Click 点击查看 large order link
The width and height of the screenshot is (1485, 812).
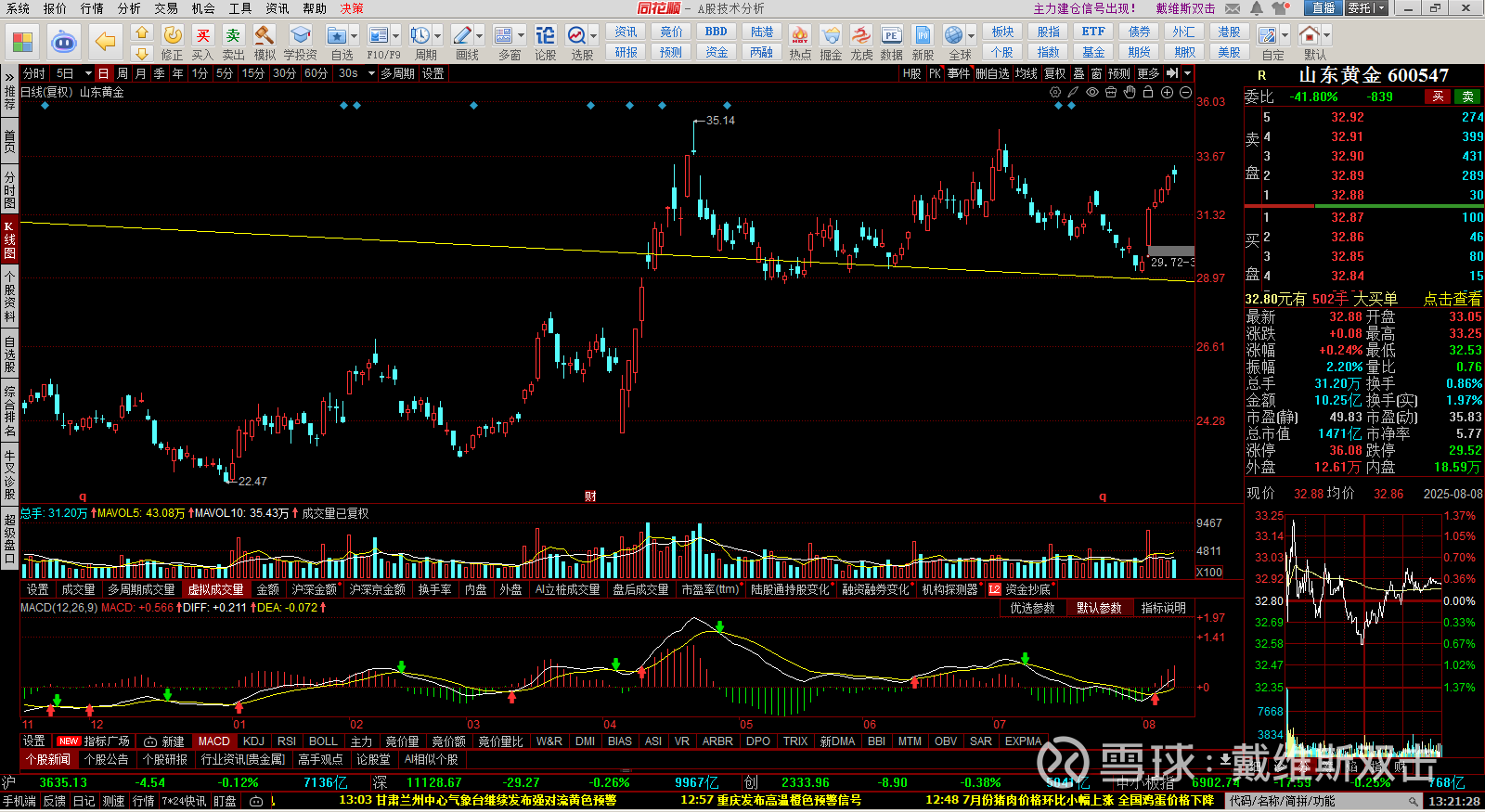click(x=1453, y=299)
